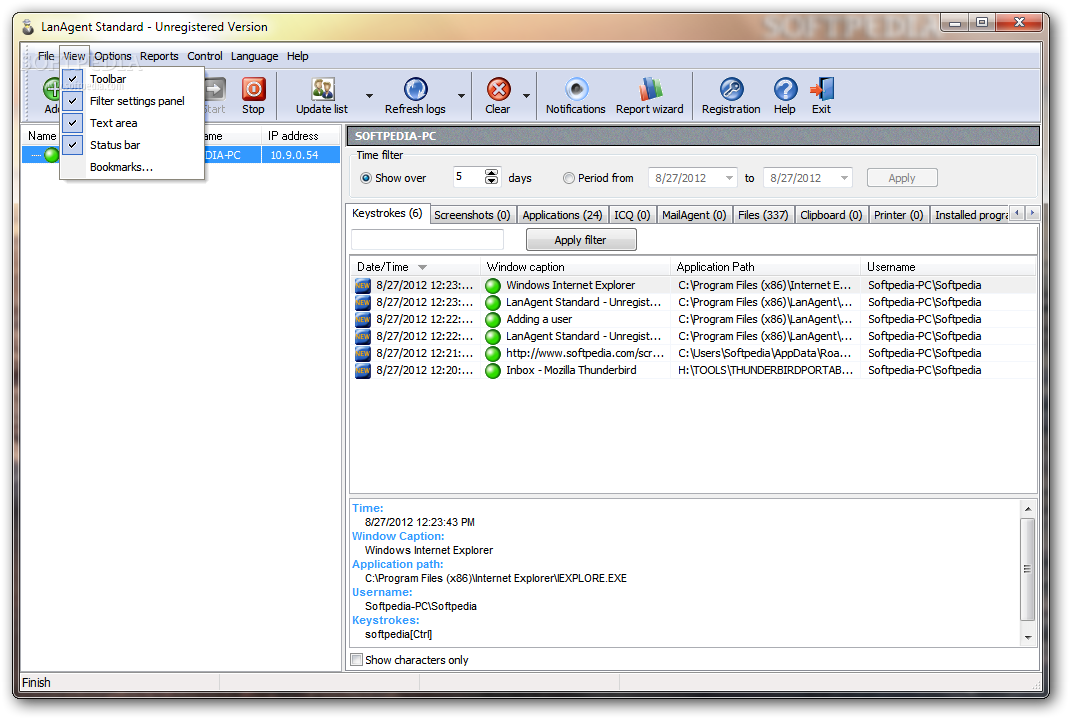Switch to MailAgent (0) tab
This screenshot has height=719, width=1070.
pyautogui.click(x=694, y=215)
